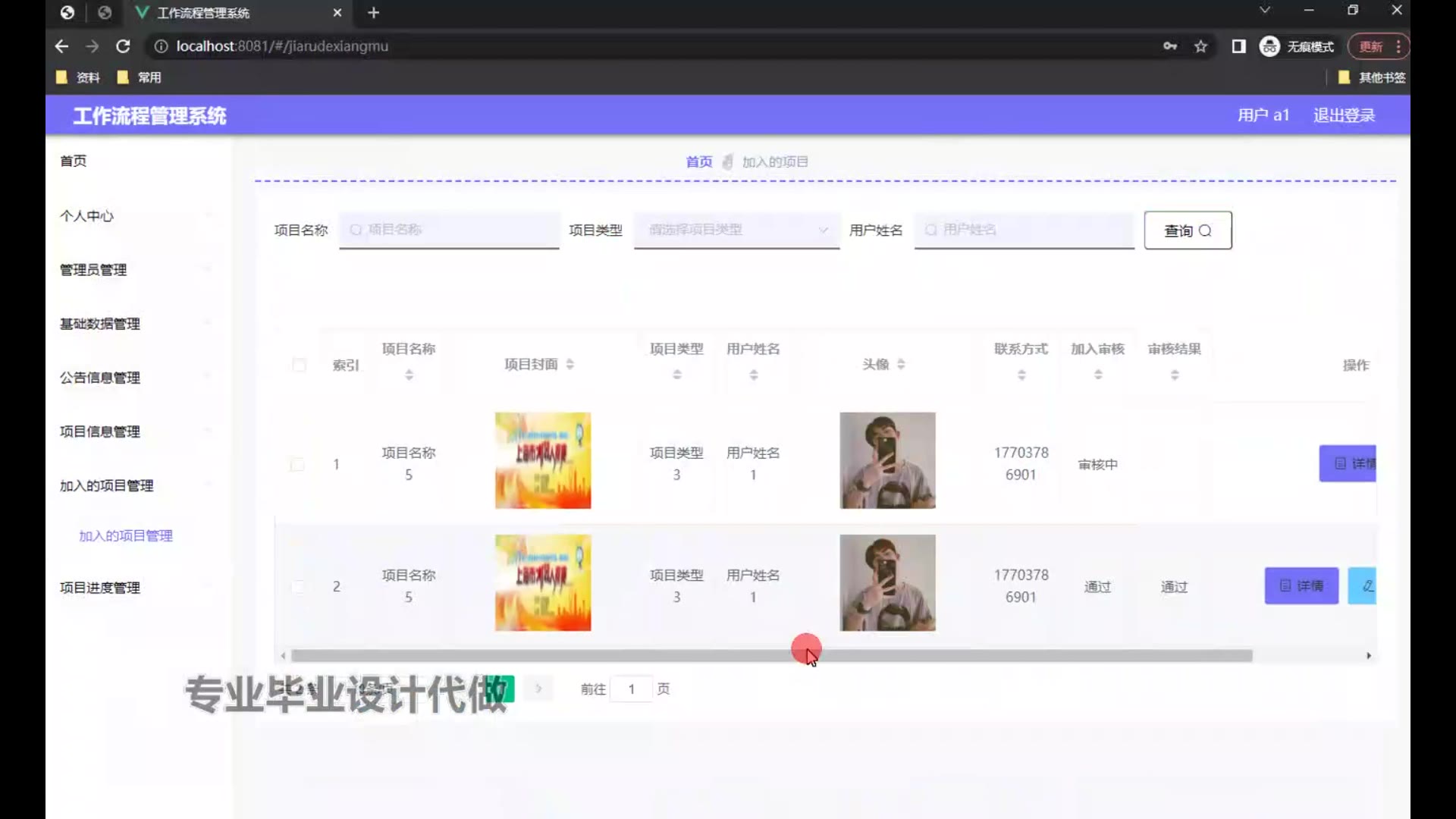Viewport: 1456px width, 819px height.
Task: Open 首页 in the sidebar
Action: coord(74,161)
